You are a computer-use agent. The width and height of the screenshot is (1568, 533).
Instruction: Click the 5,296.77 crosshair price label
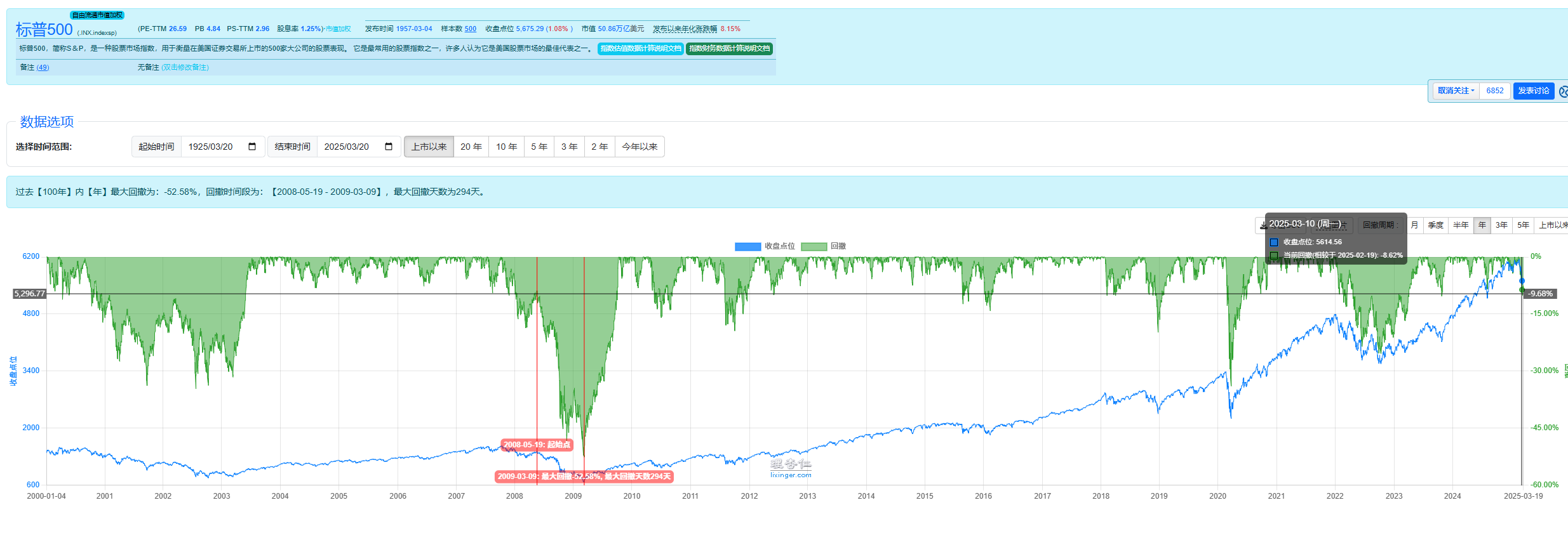click(30, 294)
